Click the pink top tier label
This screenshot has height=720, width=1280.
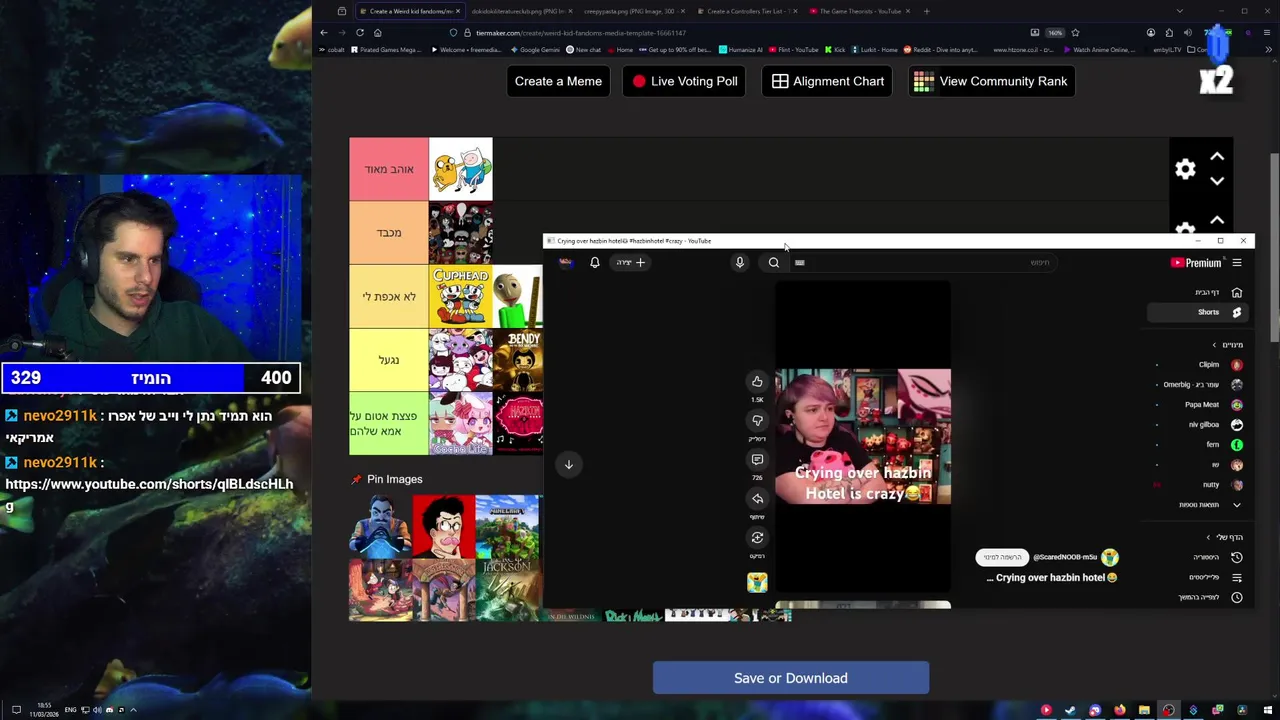point(389,169)
